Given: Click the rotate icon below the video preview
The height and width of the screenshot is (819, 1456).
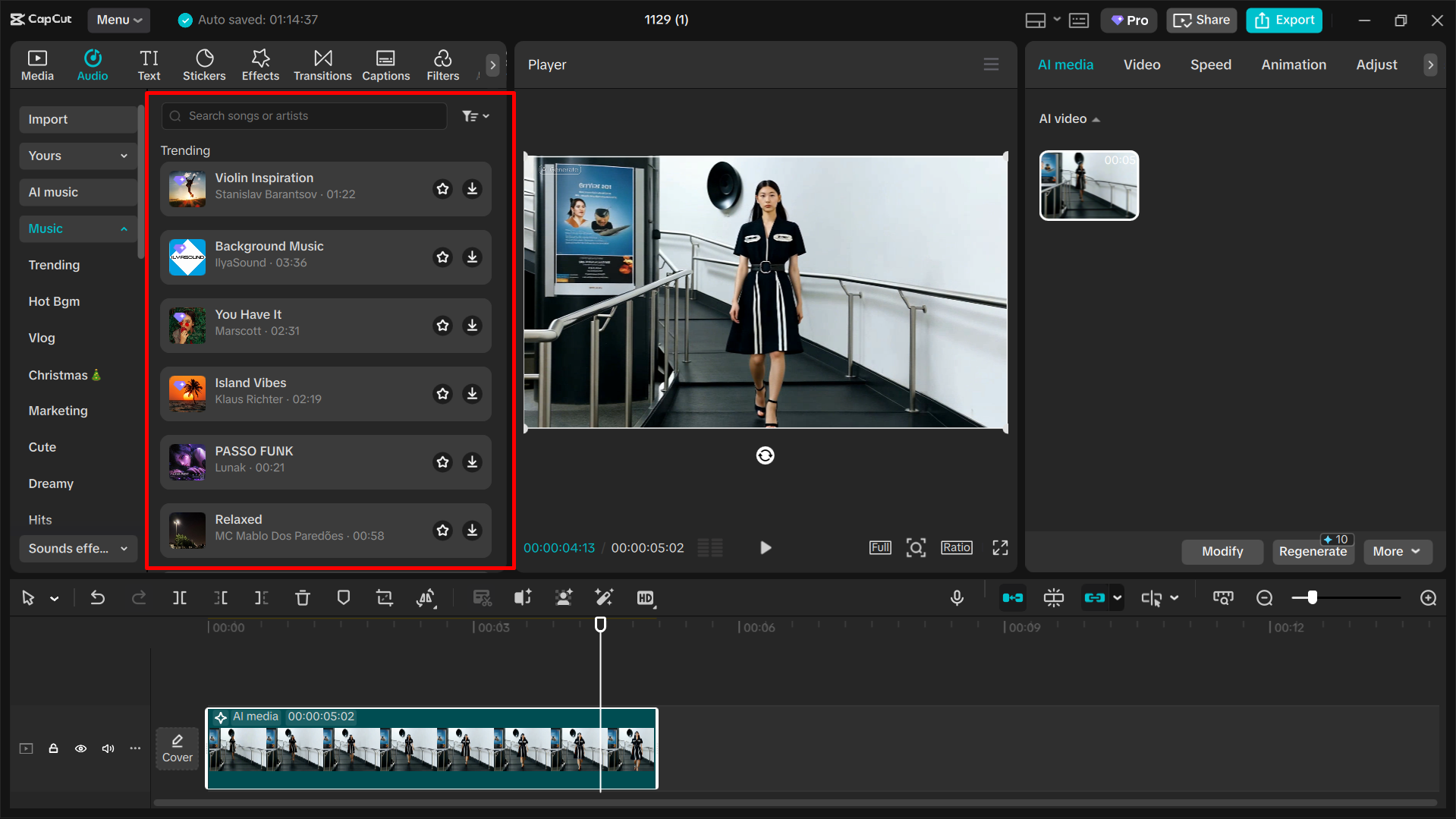Looking at the screenshot, I should [765, 455].
